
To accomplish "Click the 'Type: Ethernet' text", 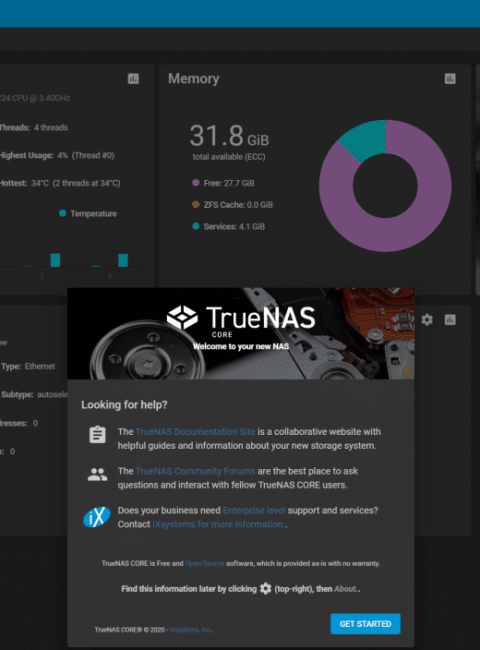I will click(x=28, y=366).
